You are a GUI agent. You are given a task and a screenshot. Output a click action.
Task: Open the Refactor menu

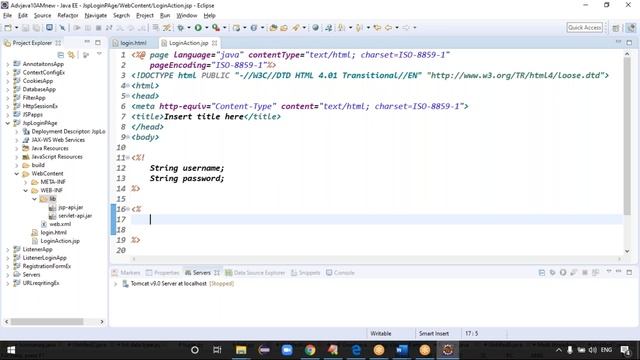(x=68, y=16)
